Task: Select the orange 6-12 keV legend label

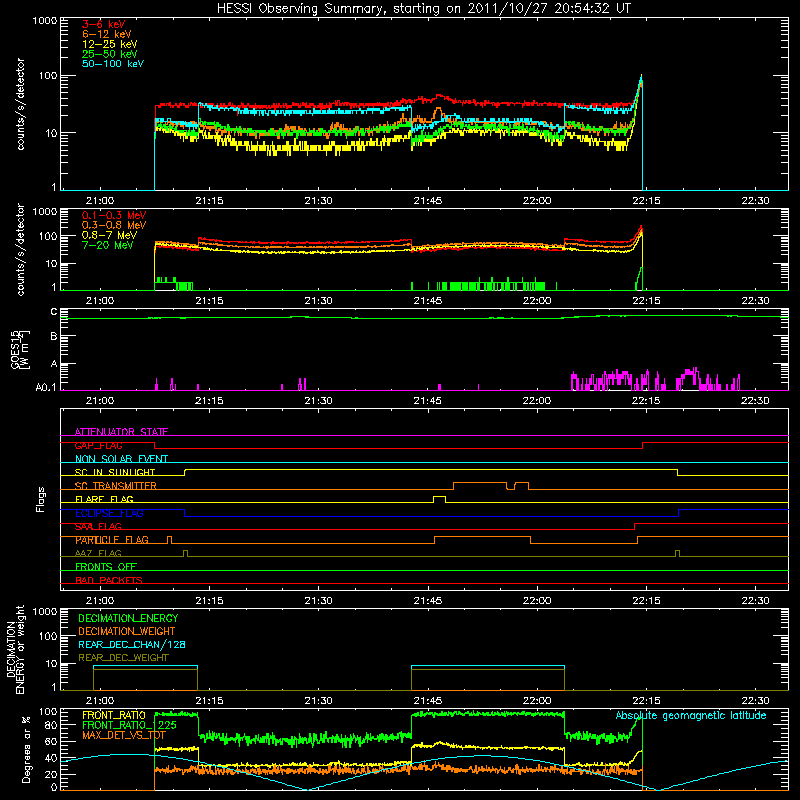Action: 107,34
